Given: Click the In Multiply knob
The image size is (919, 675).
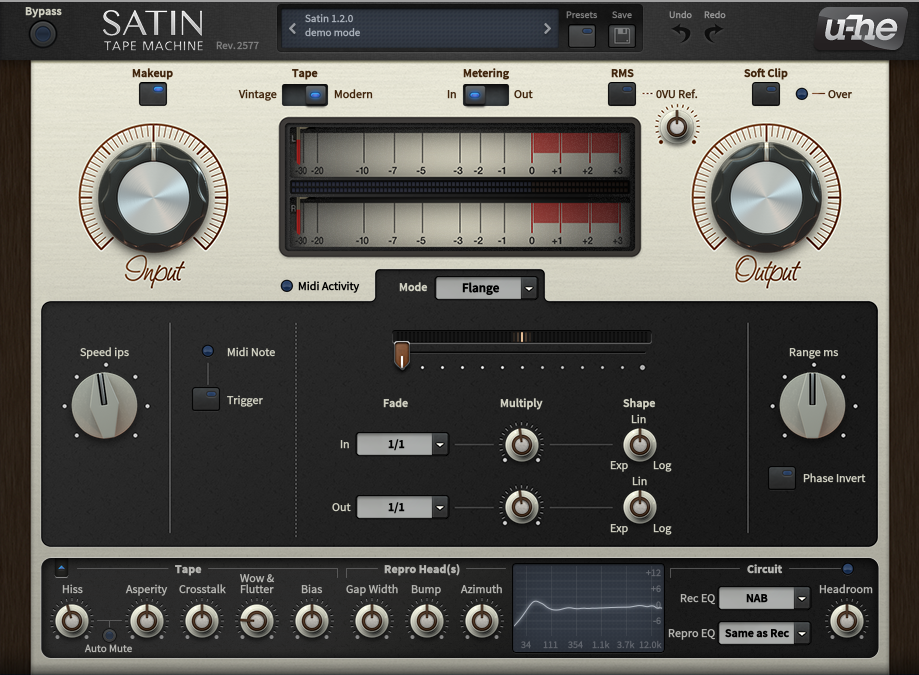Looking at the screenshot, I should coord(521,444).
